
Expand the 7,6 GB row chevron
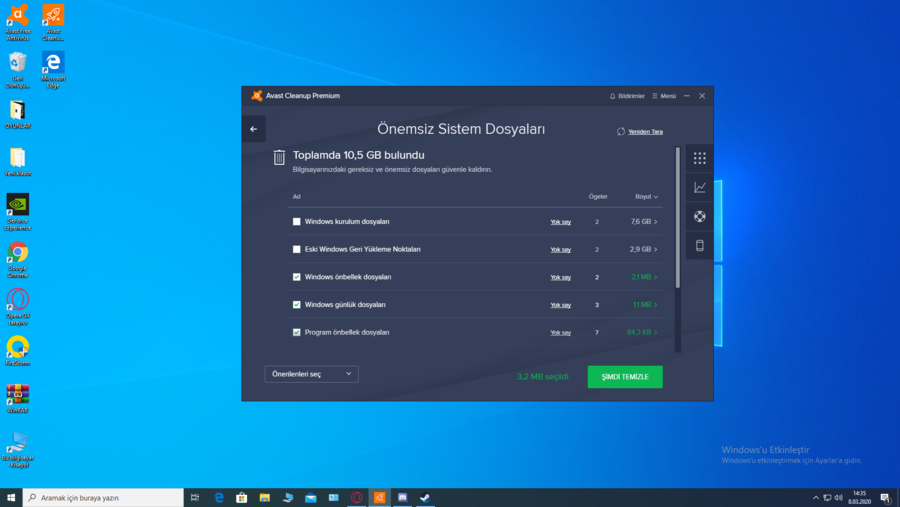[x=655, y=222]
